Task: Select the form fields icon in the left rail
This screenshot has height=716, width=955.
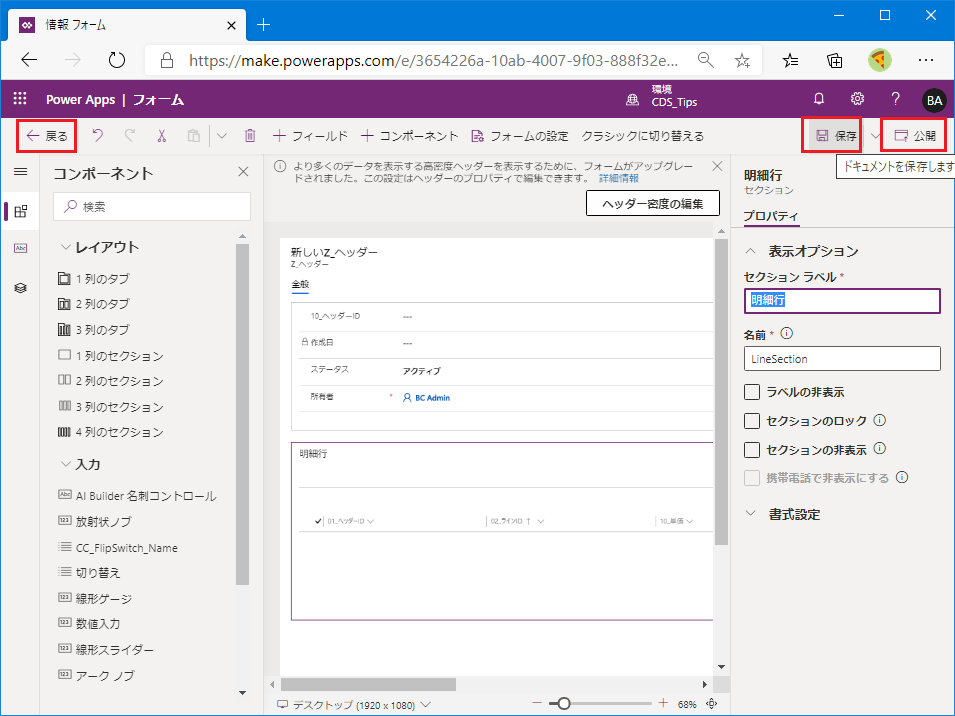Action: click(x=21, y=248)
